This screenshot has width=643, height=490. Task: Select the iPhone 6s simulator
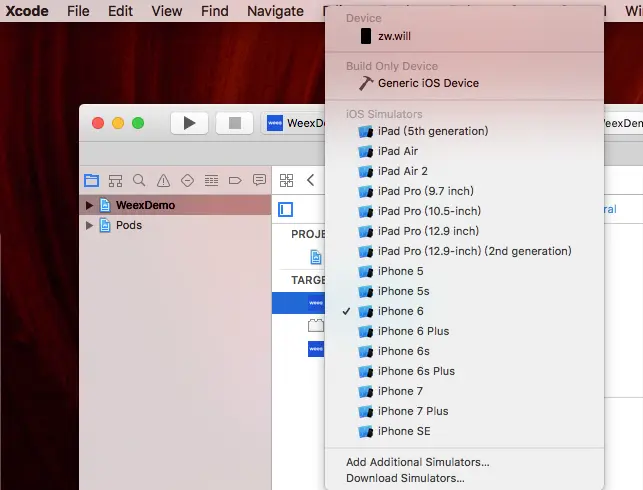tap(464, 351)
